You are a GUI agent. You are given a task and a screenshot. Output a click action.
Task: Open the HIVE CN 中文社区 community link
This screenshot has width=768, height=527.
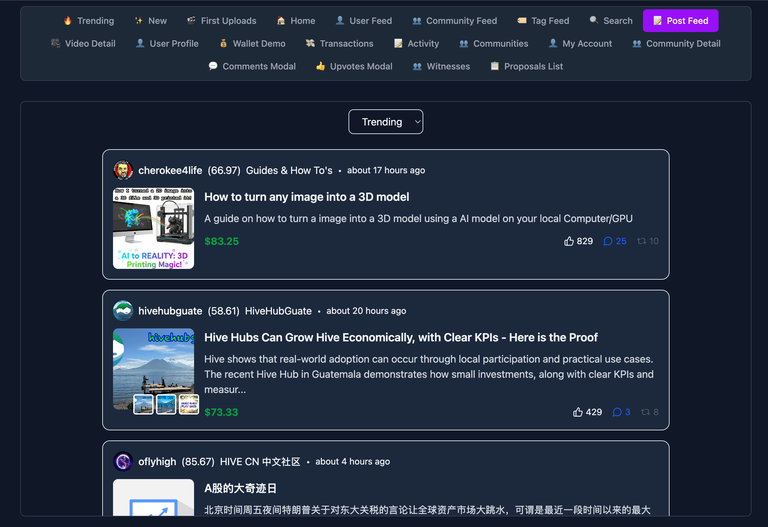click(260, 462)
